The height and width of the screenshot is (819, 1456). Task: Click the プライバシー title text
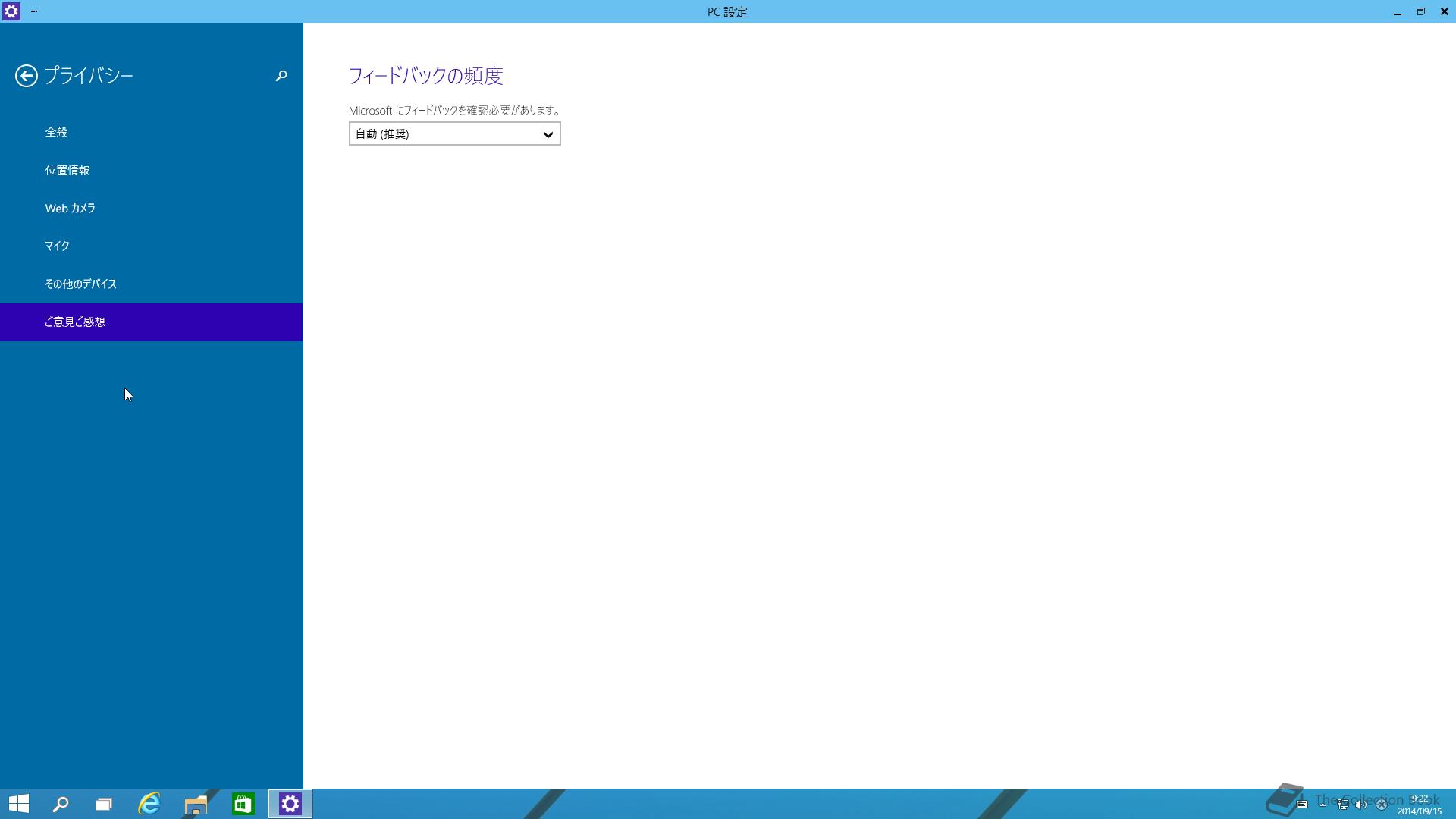click(x=89, y=76)
